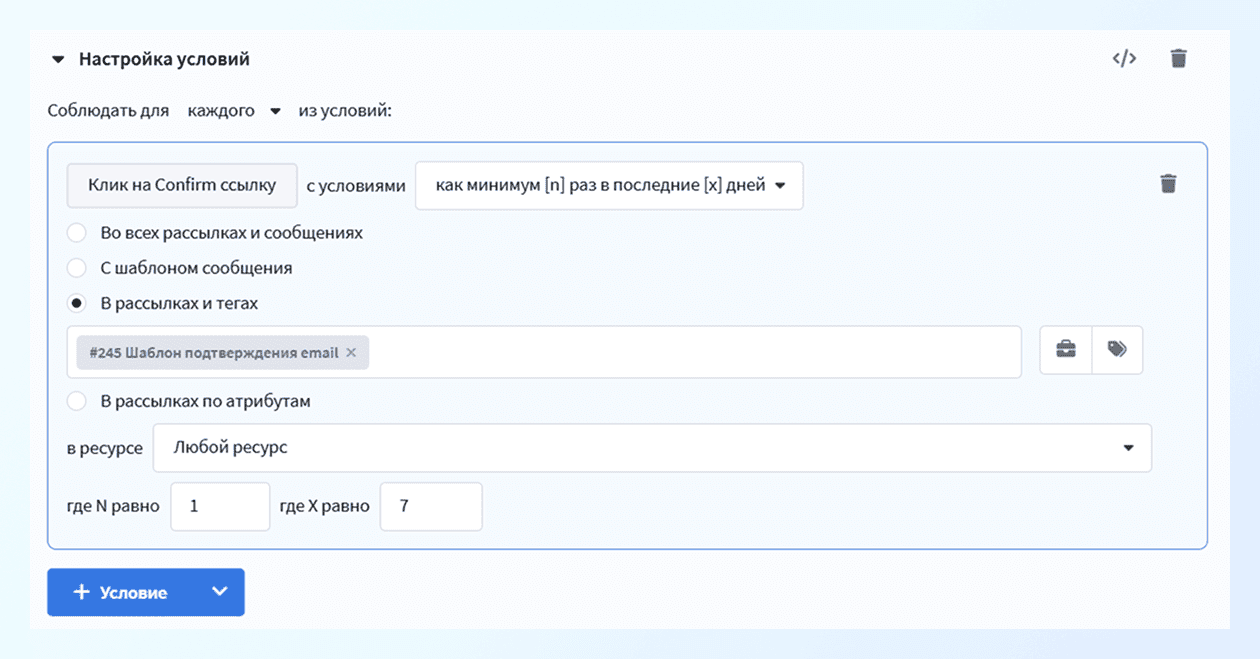Open the code view icon
The width and height of the screenshot is (1260, 659).
(1124, 58)
